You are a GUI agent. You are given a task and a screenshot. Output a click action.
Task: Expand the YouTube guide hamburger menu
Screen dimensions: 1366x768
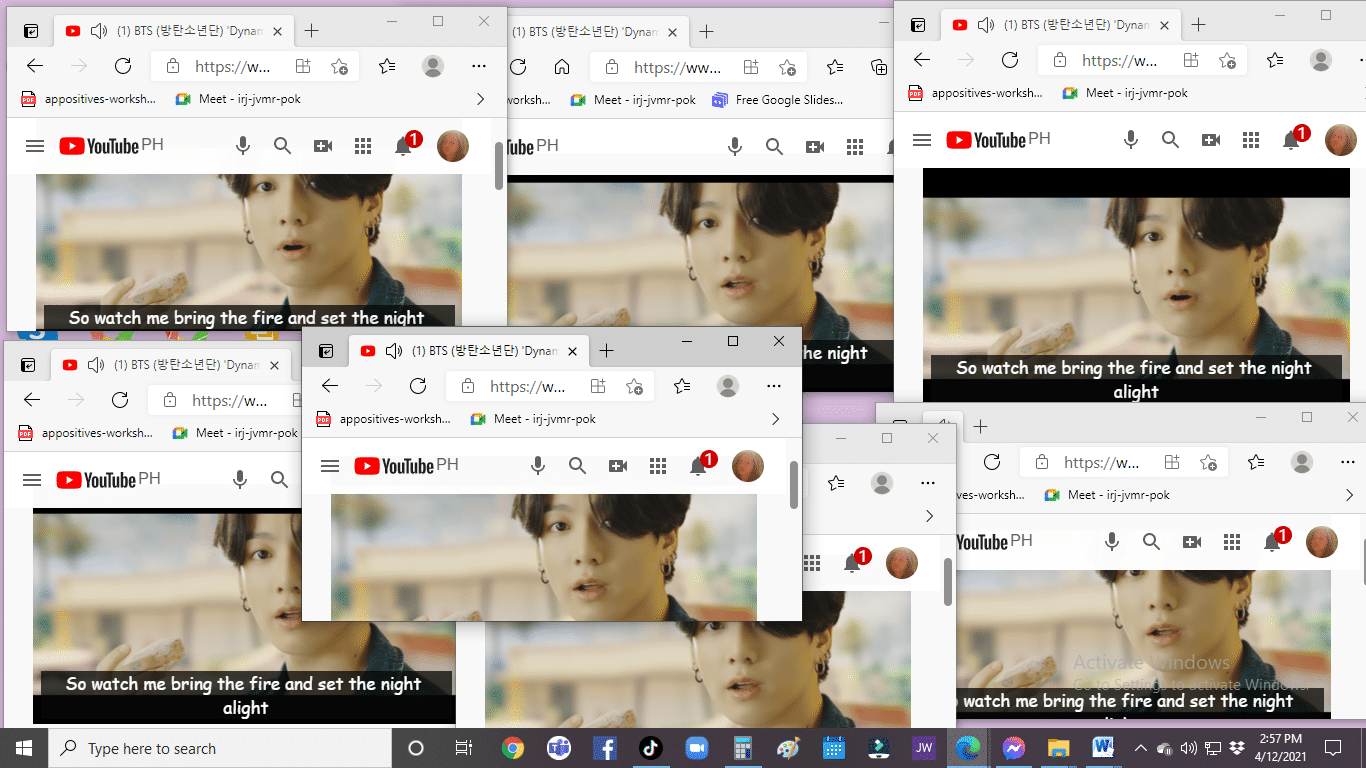click(x=330, y=466)
